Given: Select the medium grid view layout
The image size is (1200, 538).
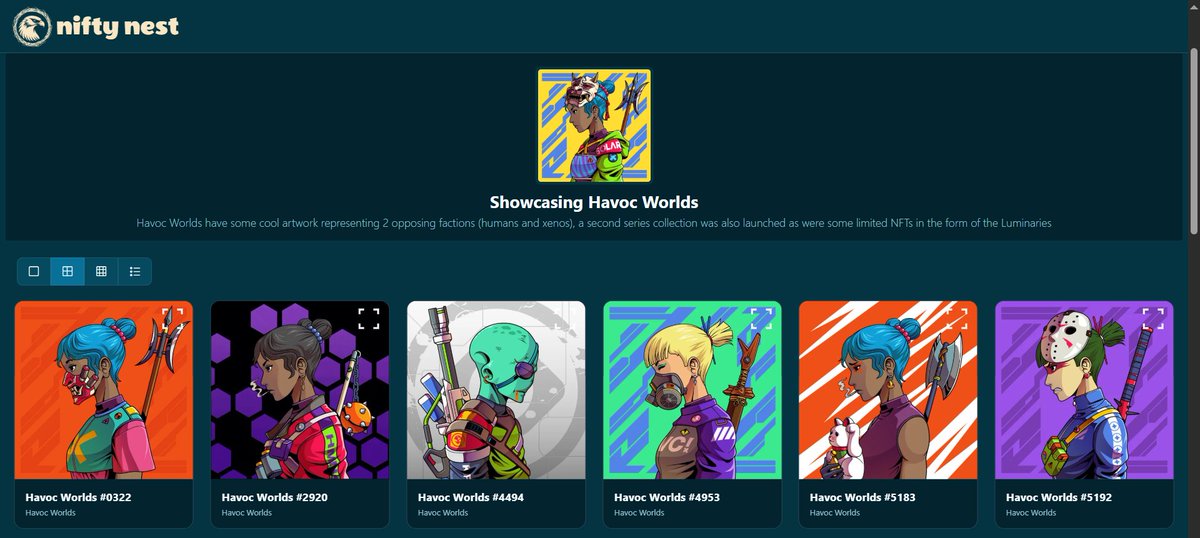Looking at the screenshot, I should pos(67,271).
